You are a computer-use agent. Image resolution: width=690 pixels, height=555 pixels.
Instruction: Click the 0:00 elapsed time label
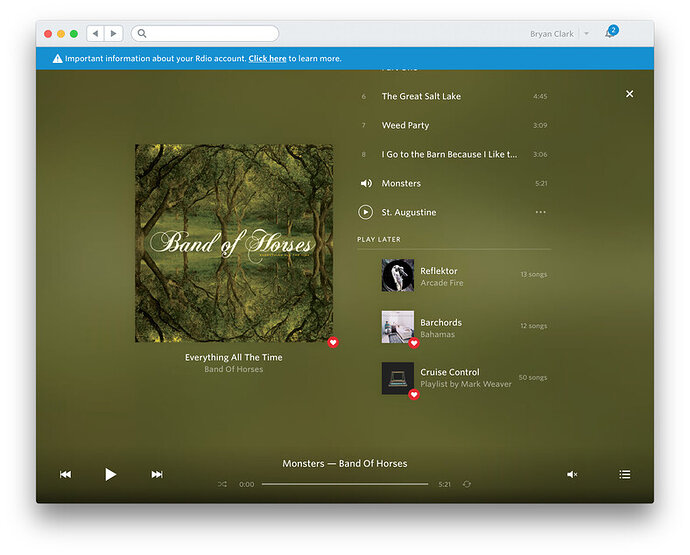[247, 484]
